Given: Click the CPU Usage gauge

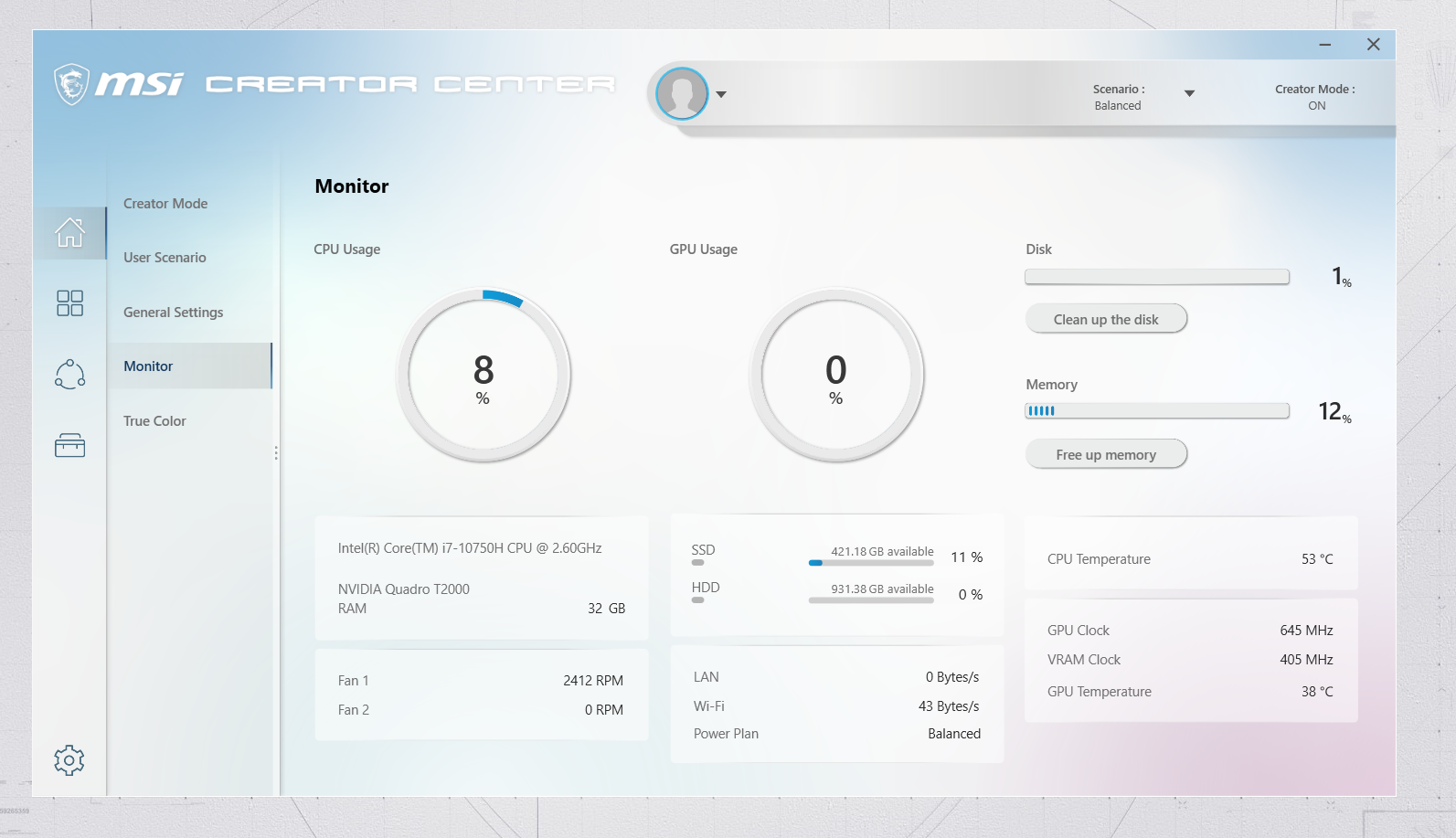Looking at the screenshot, I should (x=483, y=375).
